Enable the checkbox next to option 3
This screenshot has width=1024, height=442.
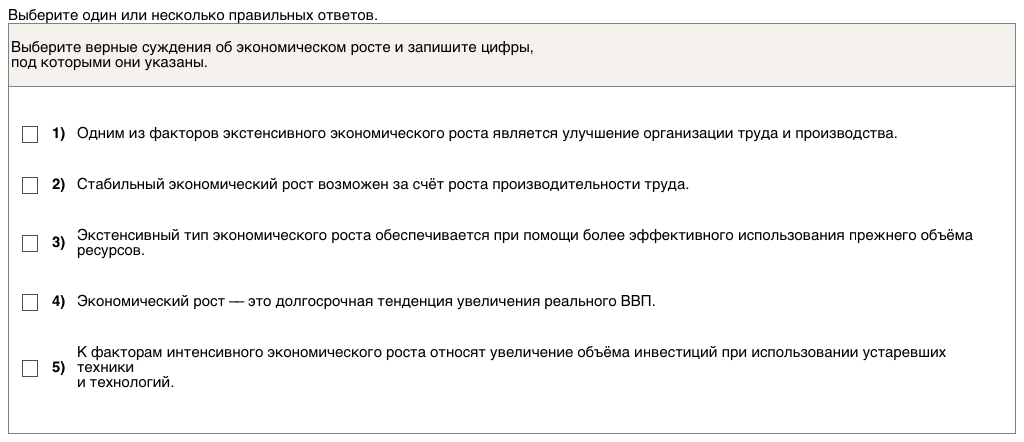30,243
